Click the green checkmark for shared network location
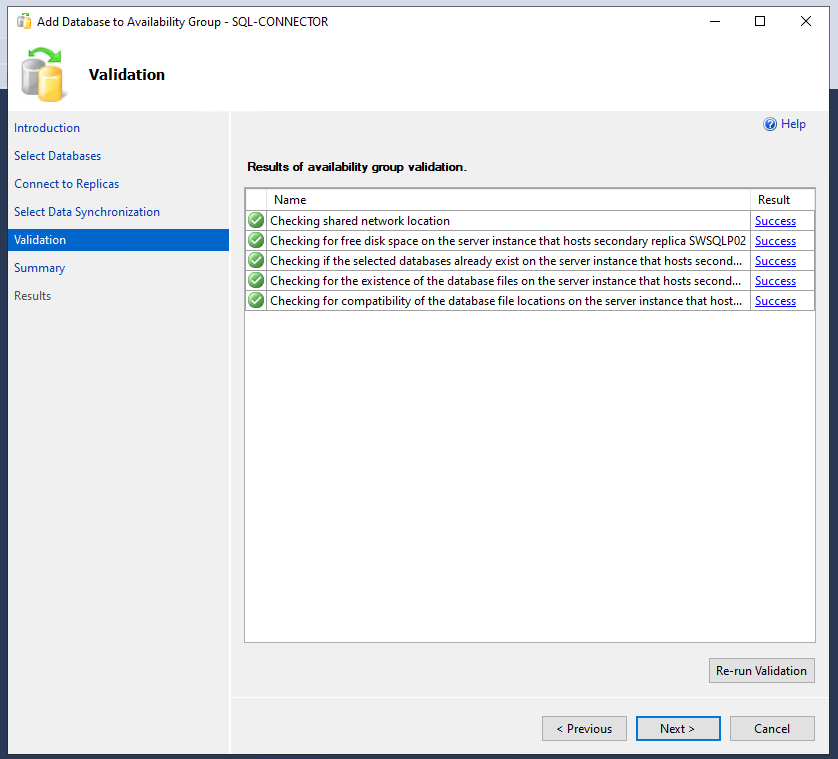838x759 pixels. (256, 220)
